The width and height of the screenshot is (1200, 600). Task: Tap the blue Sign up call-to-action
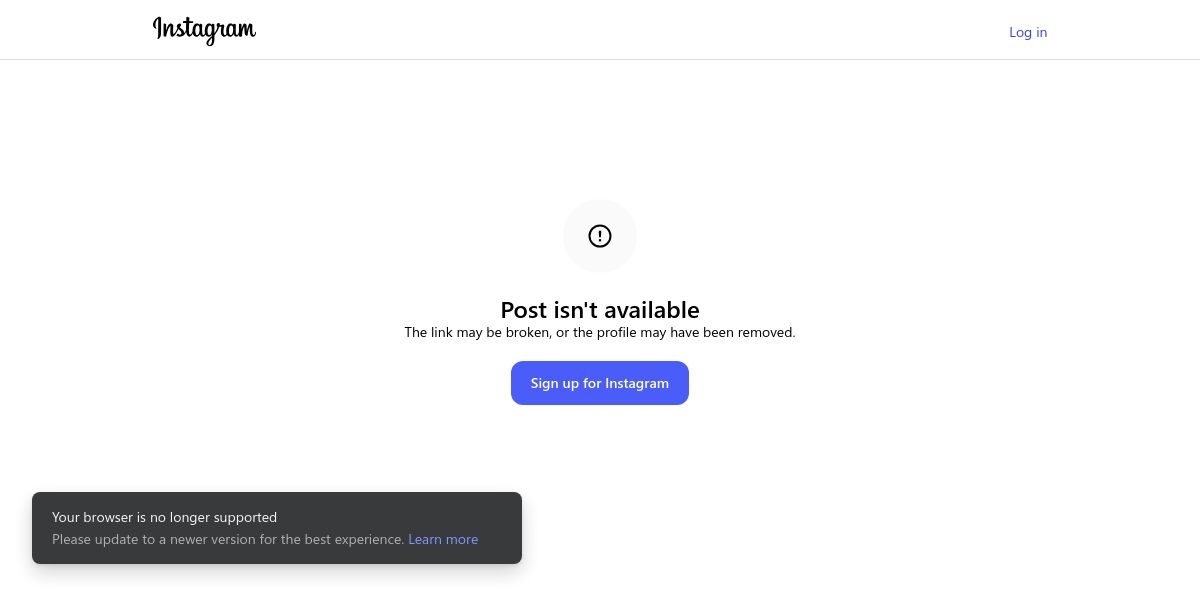(x=600, y=383)
